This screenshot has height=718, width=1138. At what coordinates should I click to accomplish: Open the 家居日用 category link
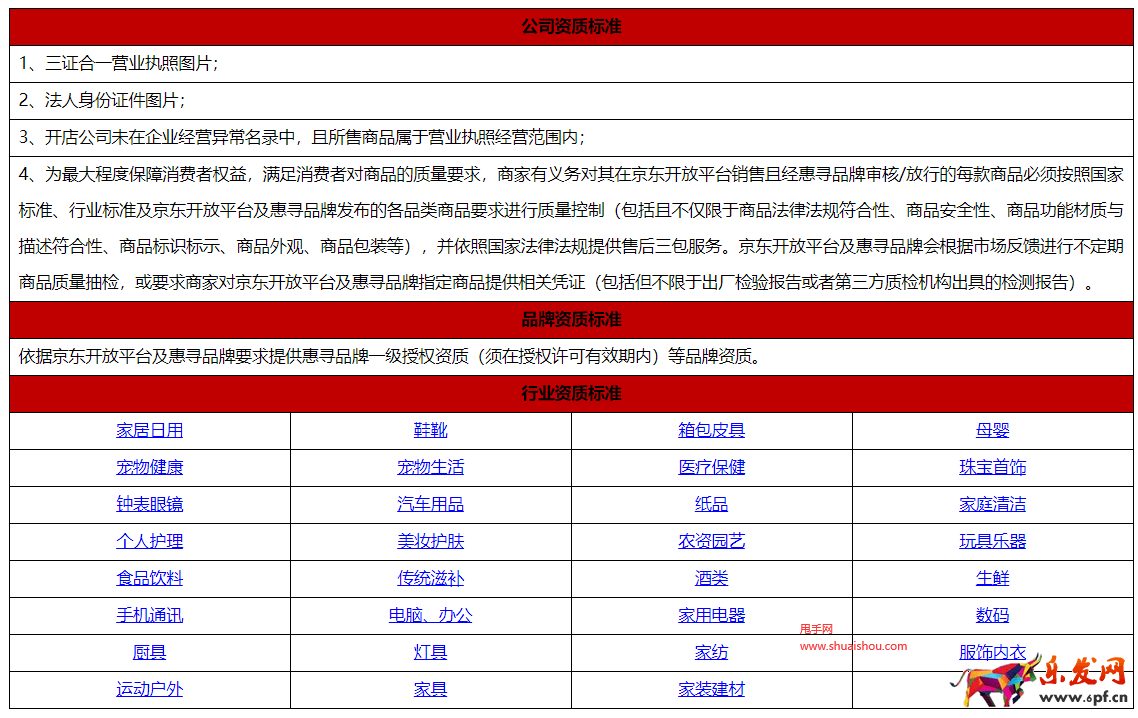click(150, 431)
